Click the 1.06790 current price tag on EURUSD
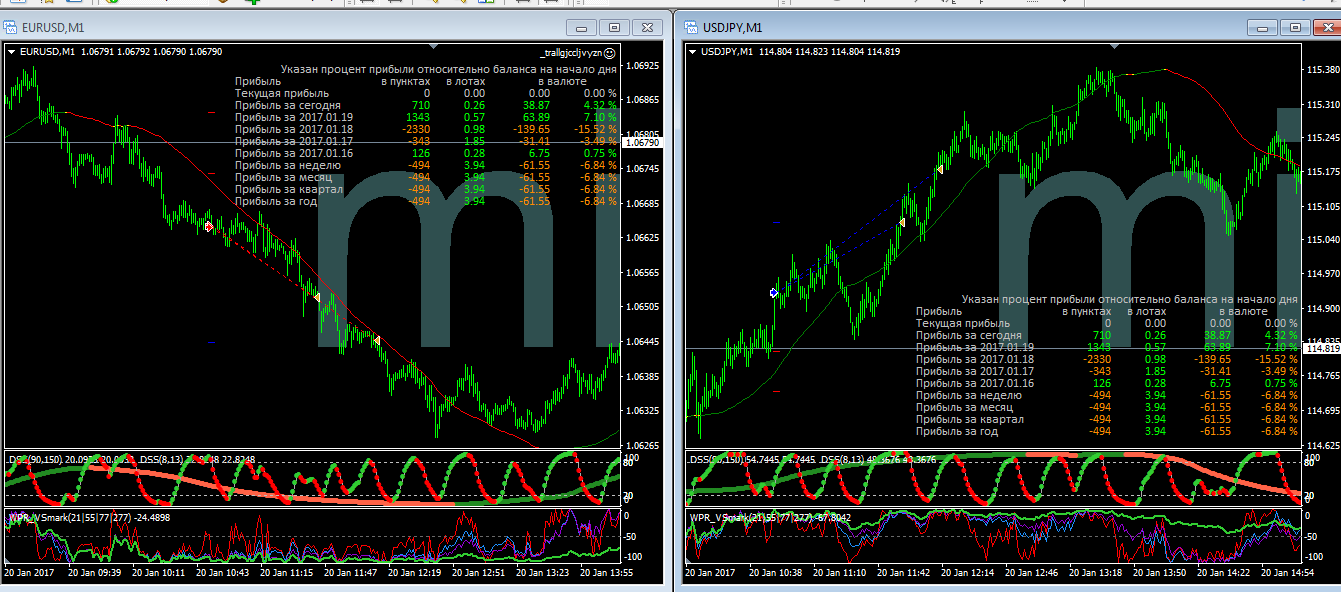 pos(641,143)
